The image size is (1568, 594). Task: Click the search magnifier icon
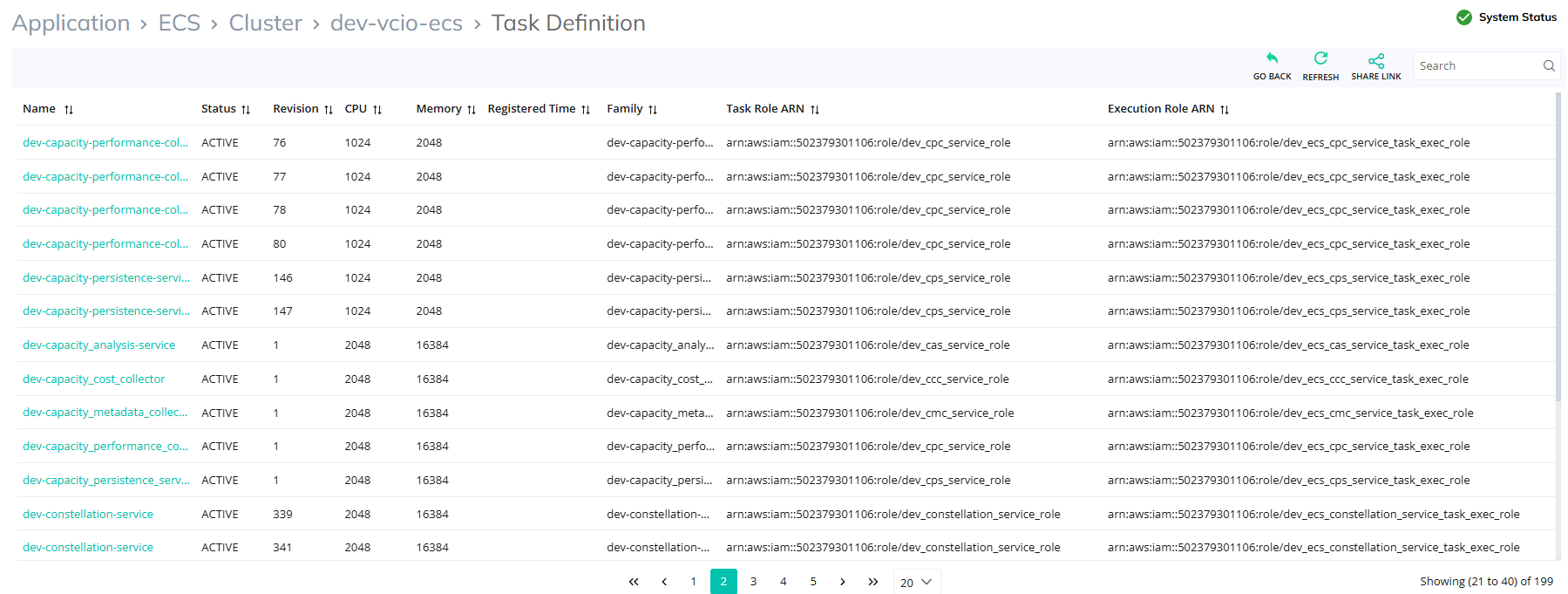1549,65
